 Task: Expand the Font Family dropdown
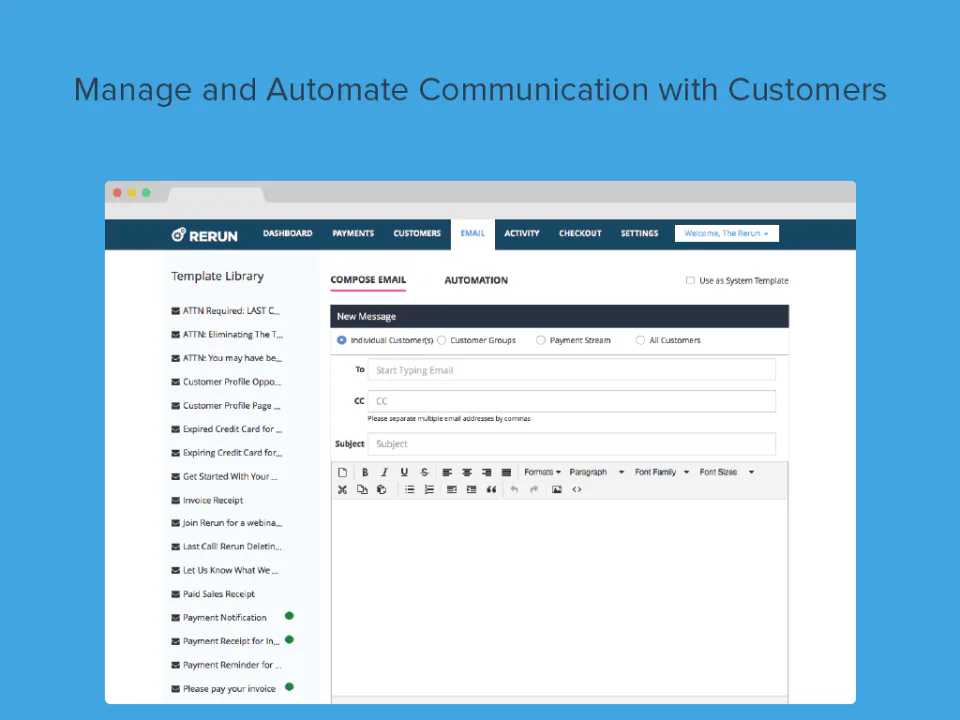coord(662,472)
